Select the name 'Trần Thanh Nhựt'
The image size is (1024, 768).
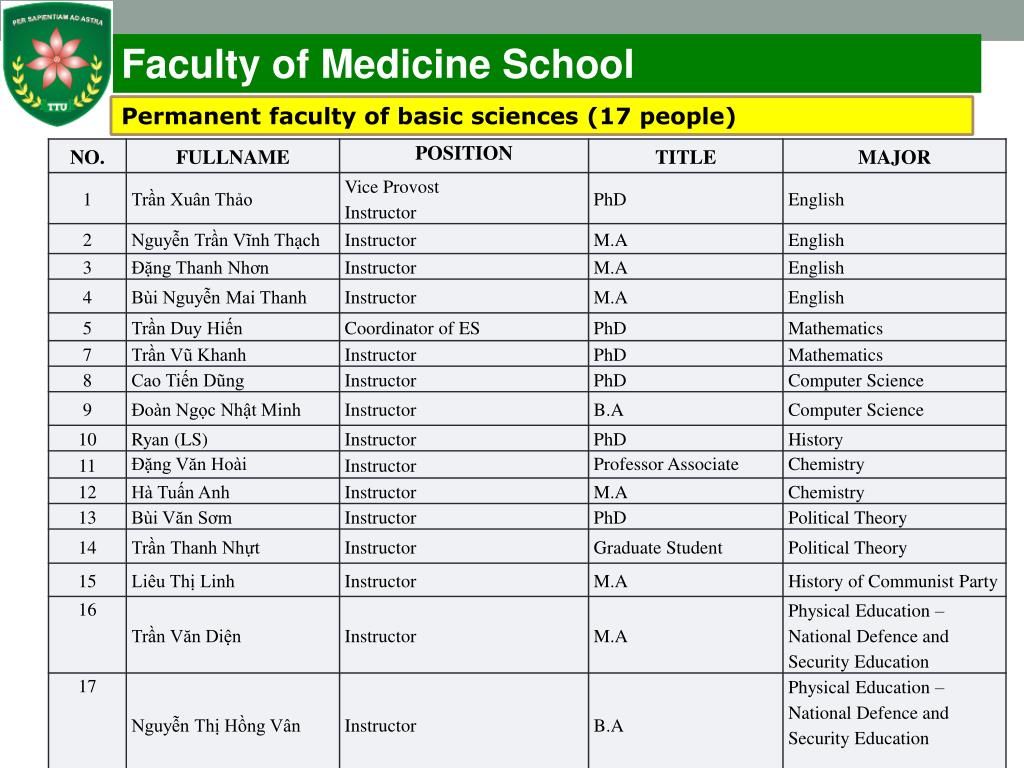195,548
